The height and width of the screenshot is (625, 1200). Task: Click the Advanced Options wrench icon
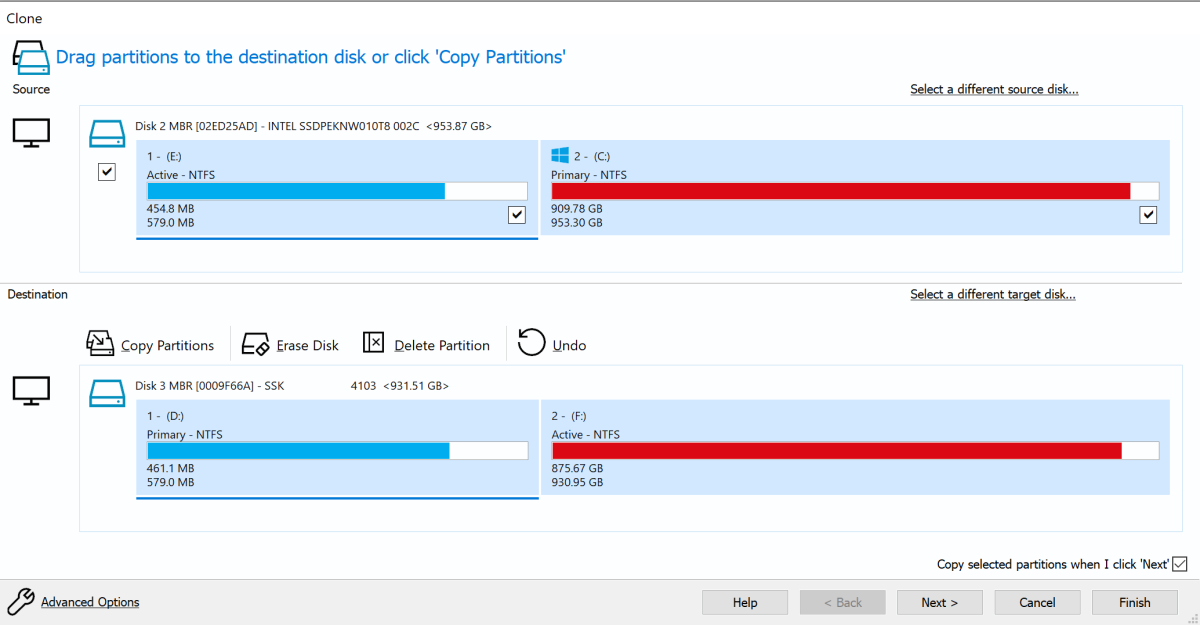(x=20, y=601)
